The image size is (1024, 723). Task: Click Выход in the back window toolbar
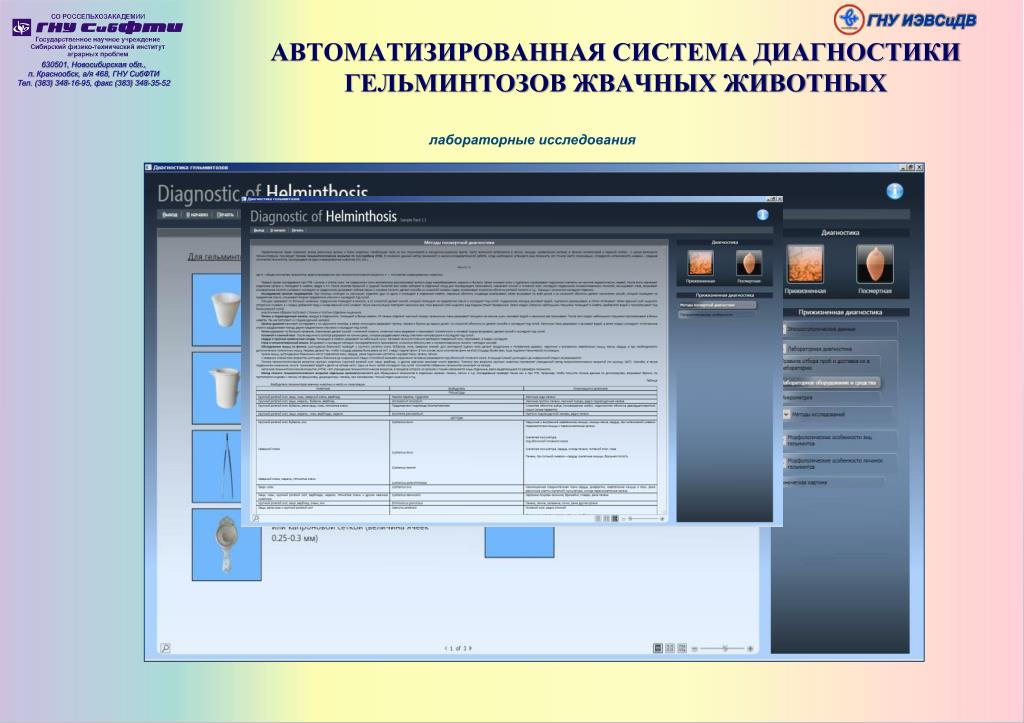tap(169, 214)
